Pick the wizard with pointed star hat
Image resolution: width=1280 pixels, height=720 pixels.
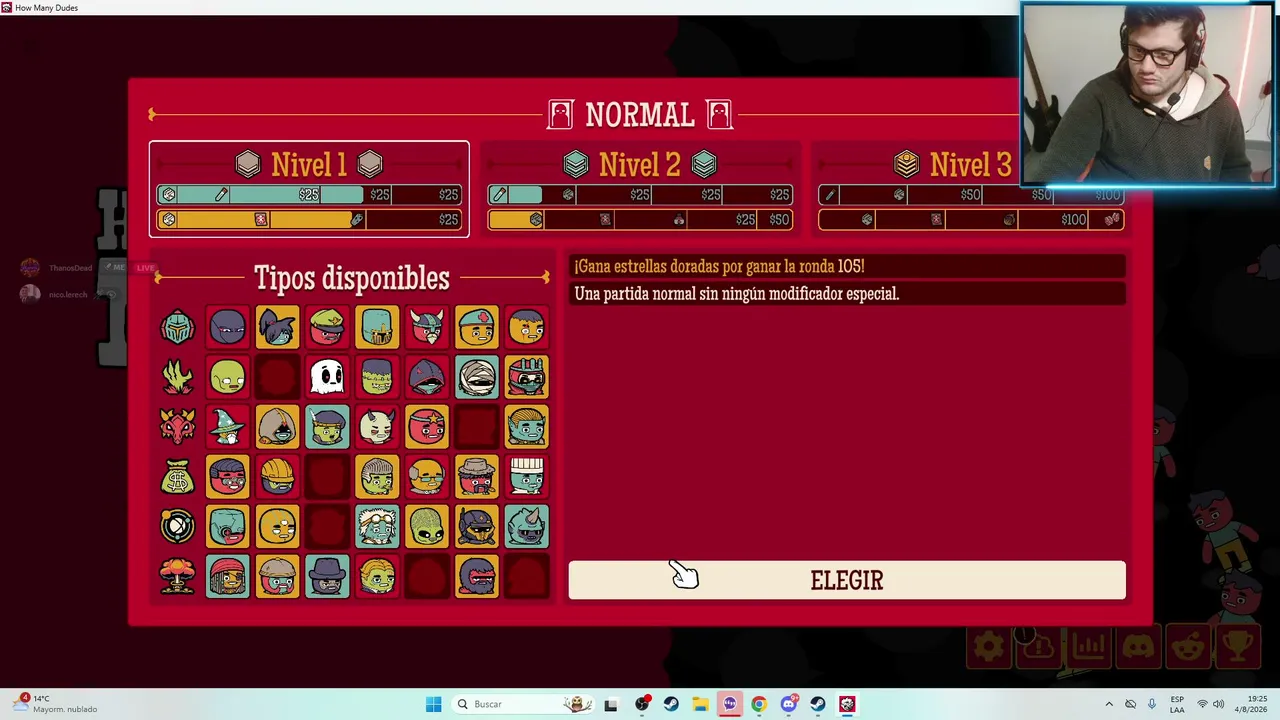coord(228,427)
